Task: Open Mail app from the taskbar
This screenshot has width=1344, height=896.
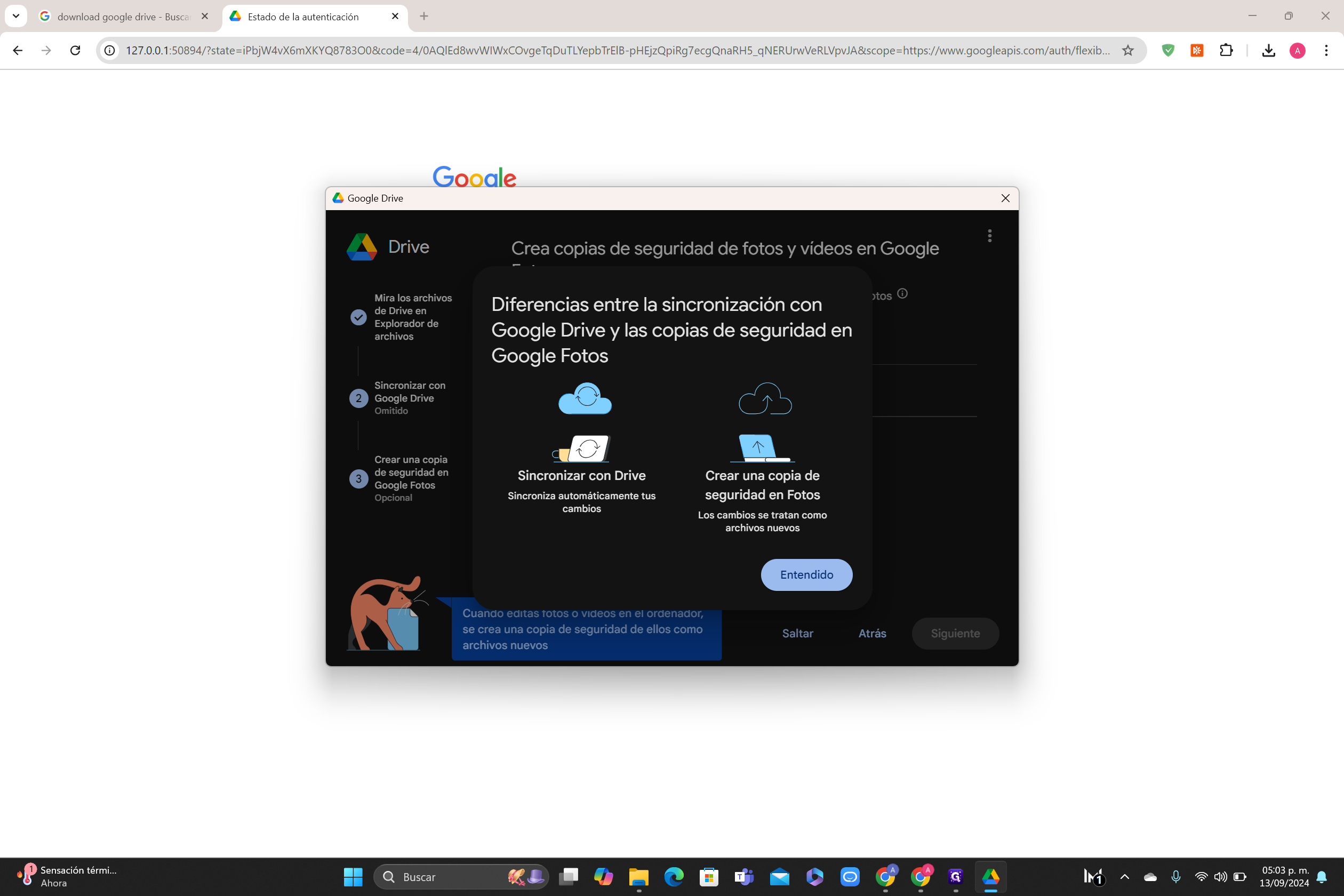Action: [779, 877]
